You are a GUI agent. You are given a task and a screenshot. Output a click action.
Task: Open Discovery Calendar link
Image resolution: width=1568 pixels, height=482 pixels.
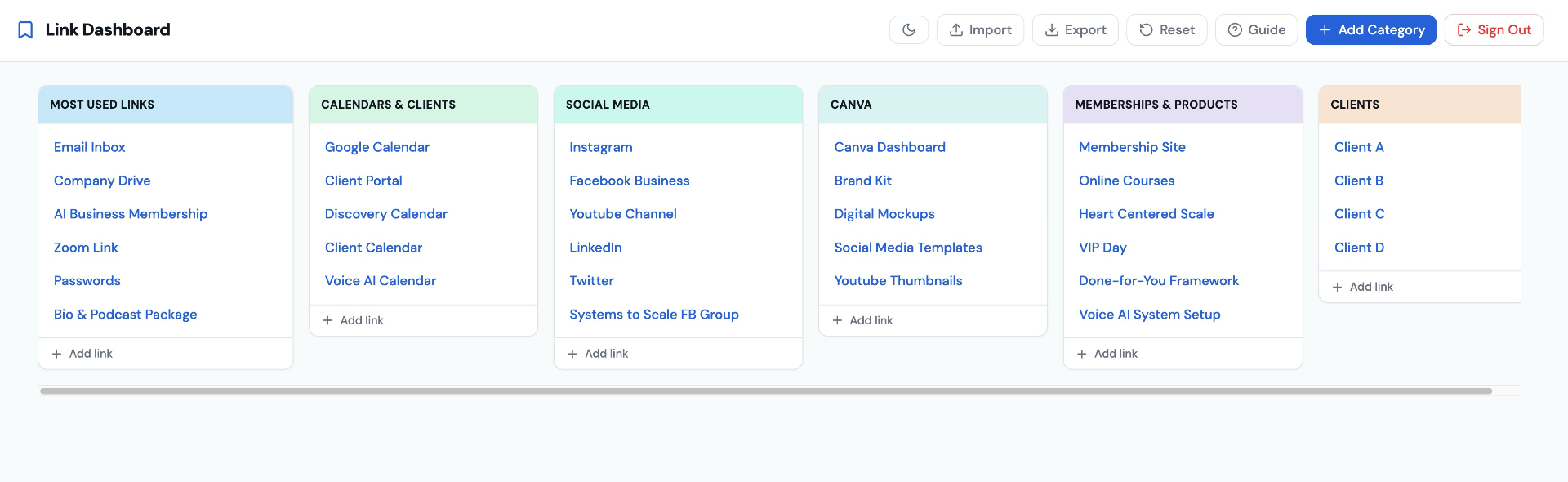pyautogui.click(x=386, y=214)
